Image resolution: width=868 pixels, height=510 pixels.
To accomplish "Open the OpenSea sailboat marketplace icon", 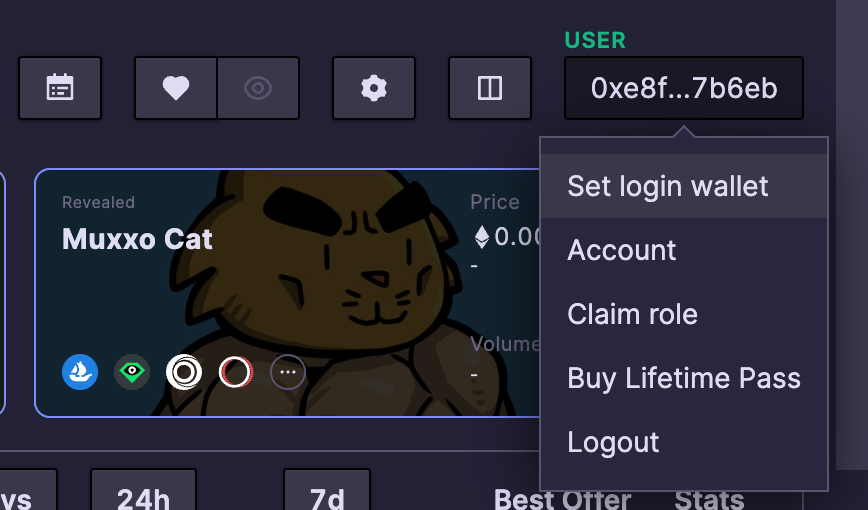I will pyautogui.click(x=80, y=372).
